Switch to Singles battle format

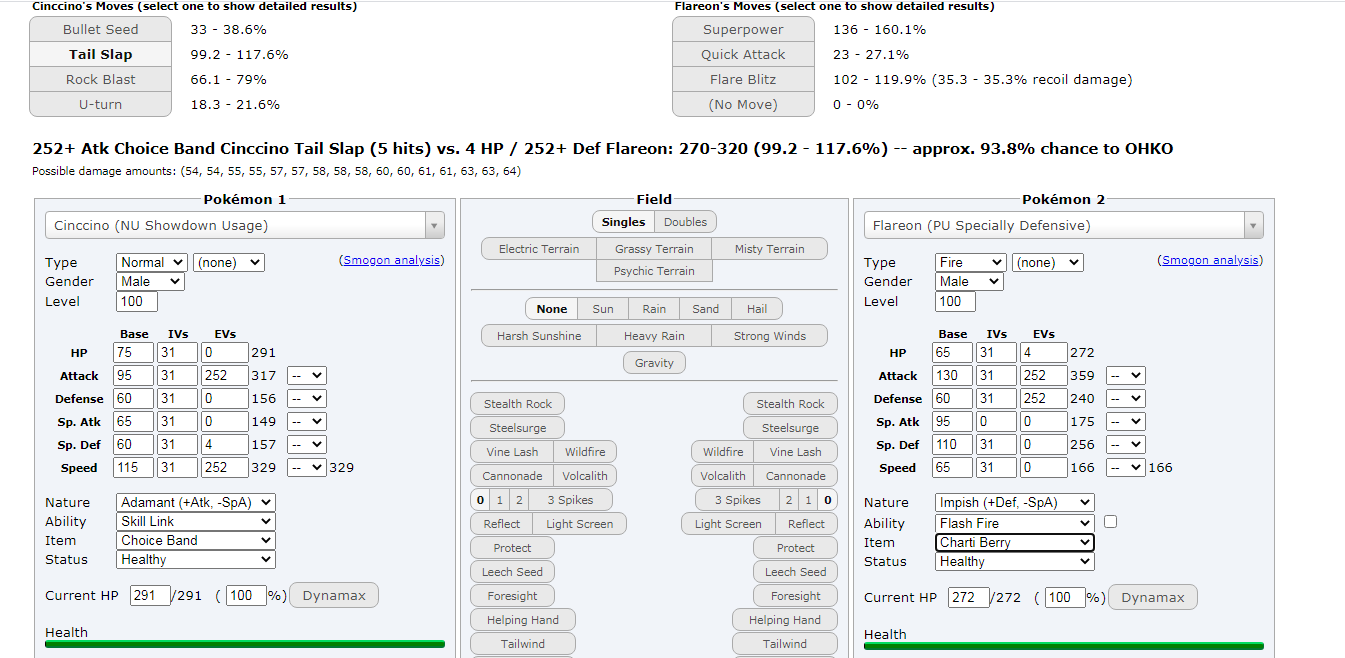pyautogui.click(x=622, y=222)
